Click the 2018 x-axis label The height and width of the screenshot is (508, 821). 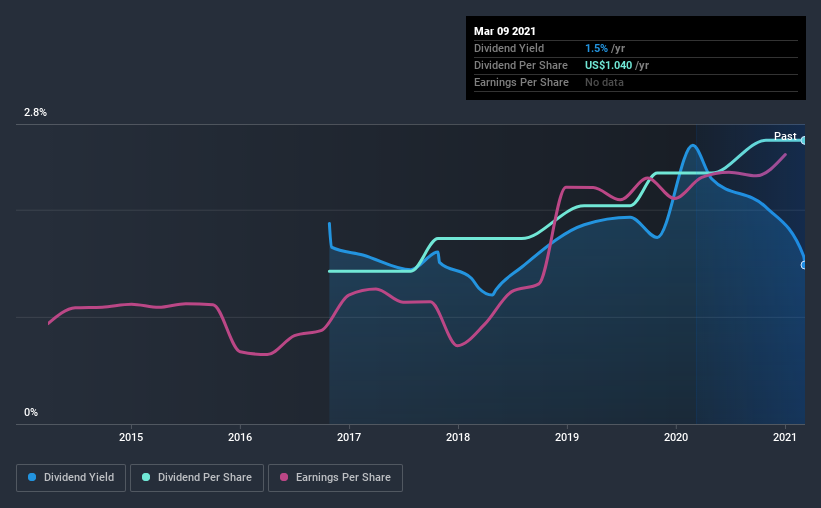pos(458,437)
